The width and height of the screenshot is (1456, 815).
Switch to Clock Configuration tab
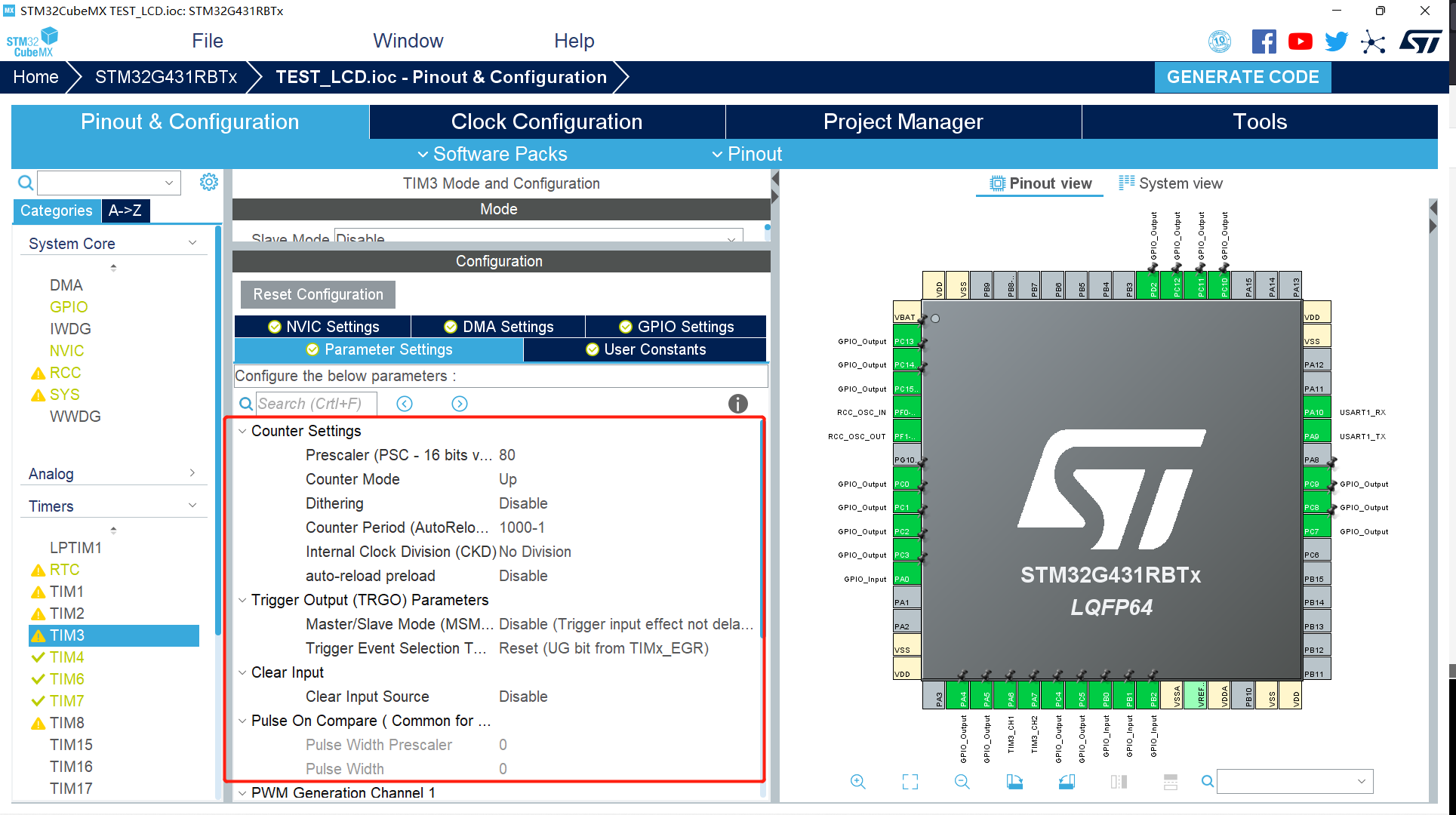coord(547,121)
